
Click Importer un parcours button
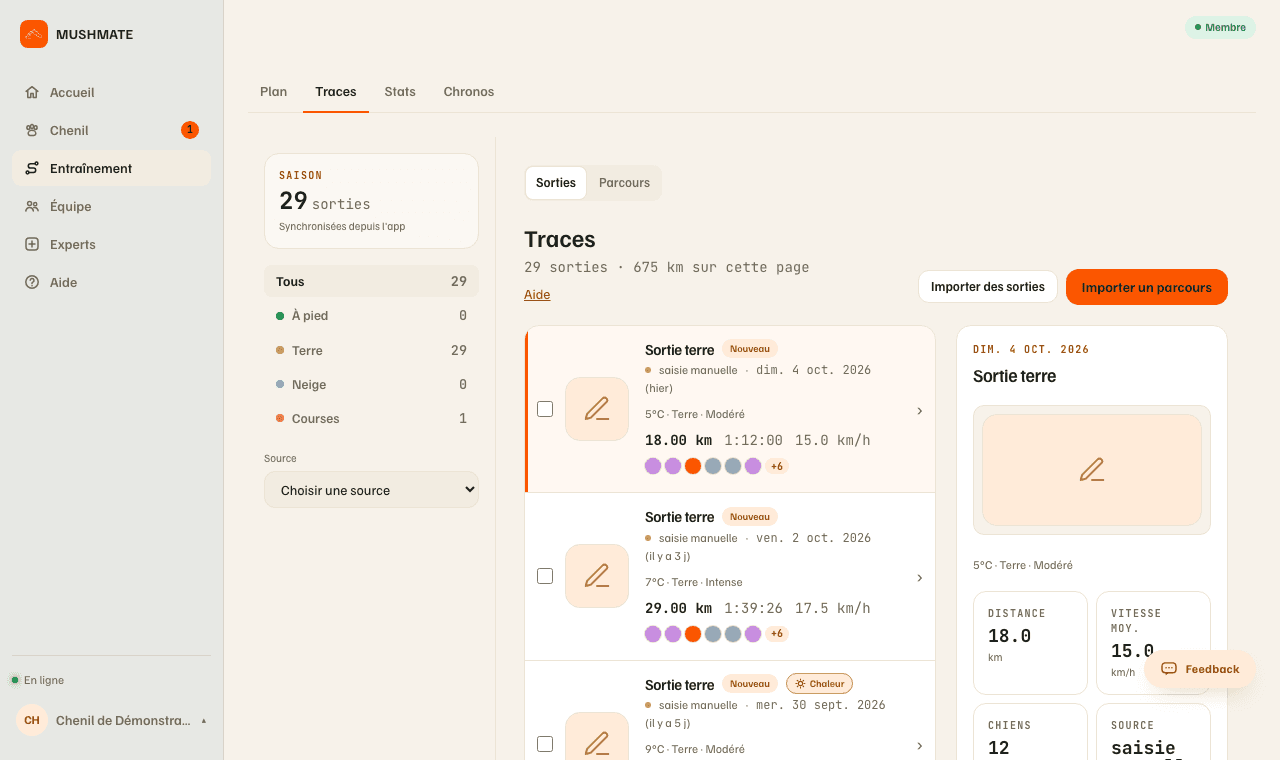coord(1147,287)
